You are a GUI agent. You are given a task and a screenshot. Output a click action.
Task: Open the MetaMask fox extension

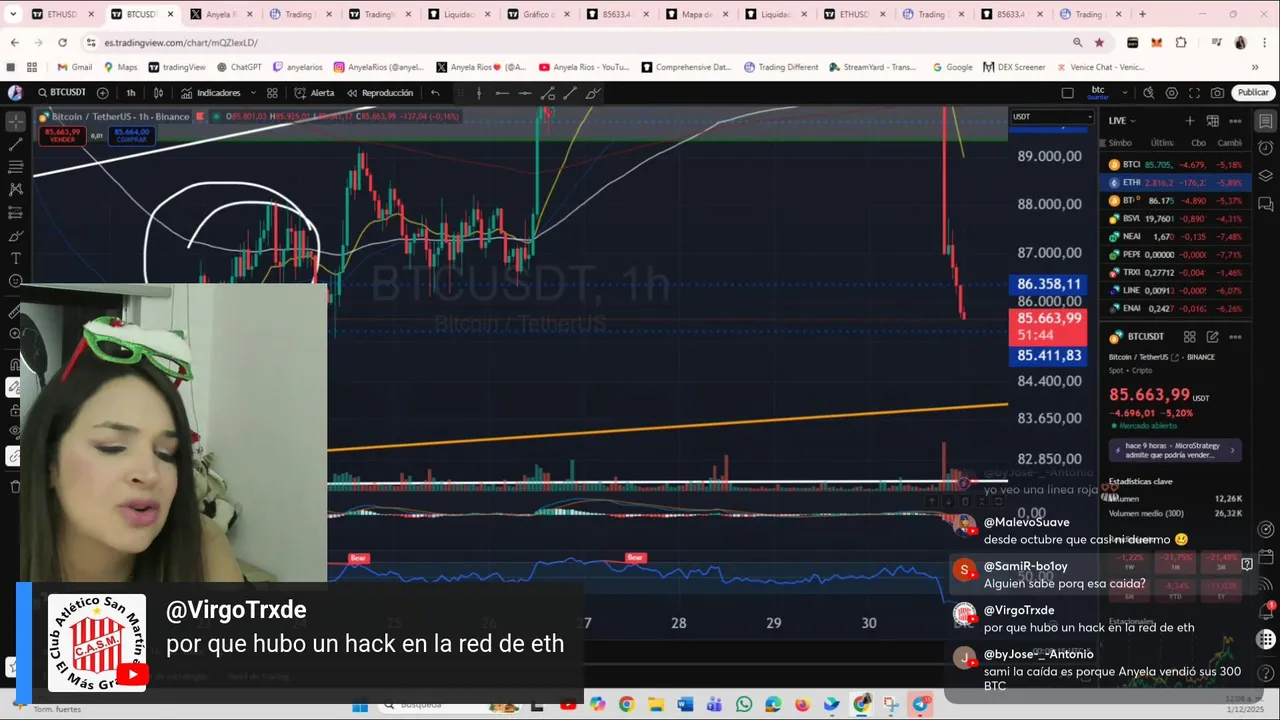(x=1157, y=43)
